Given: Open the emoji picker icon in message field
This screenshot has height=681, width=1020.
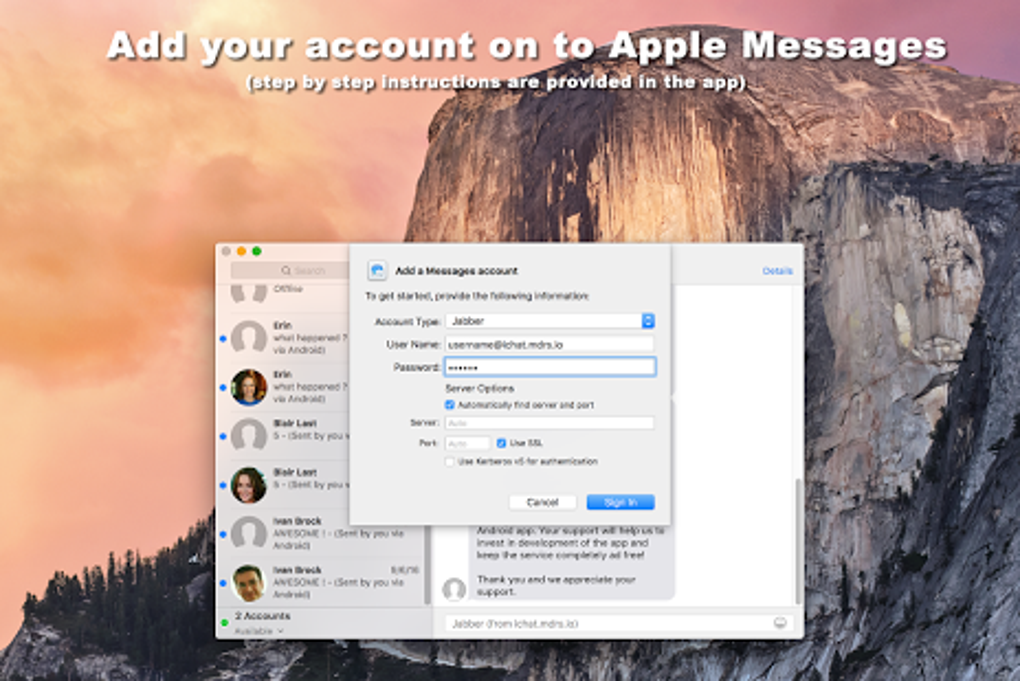Looking at the screenshot, I should 780,623.
